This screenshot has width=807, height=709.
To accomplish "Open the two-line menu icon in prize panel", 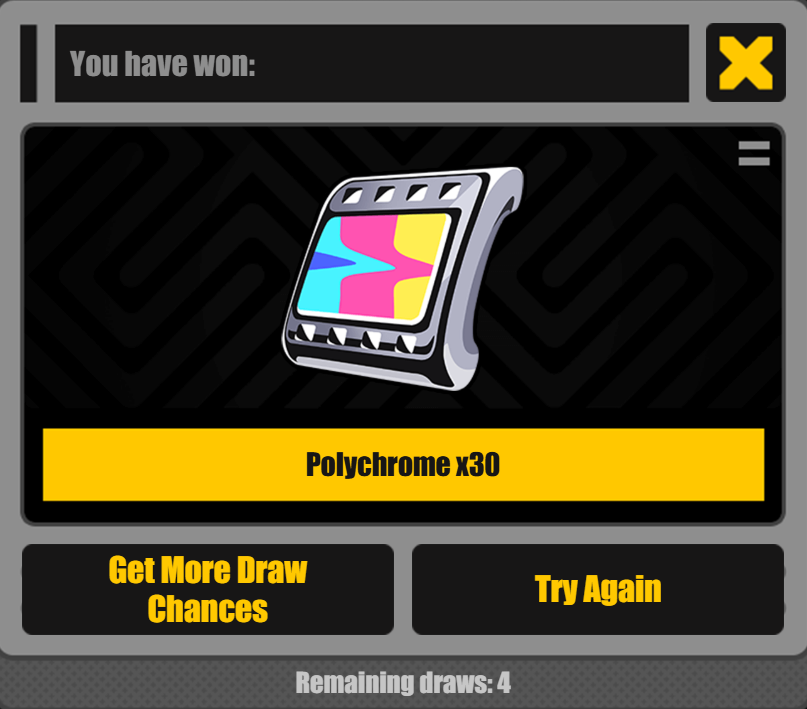I will [x=754, y=153].
